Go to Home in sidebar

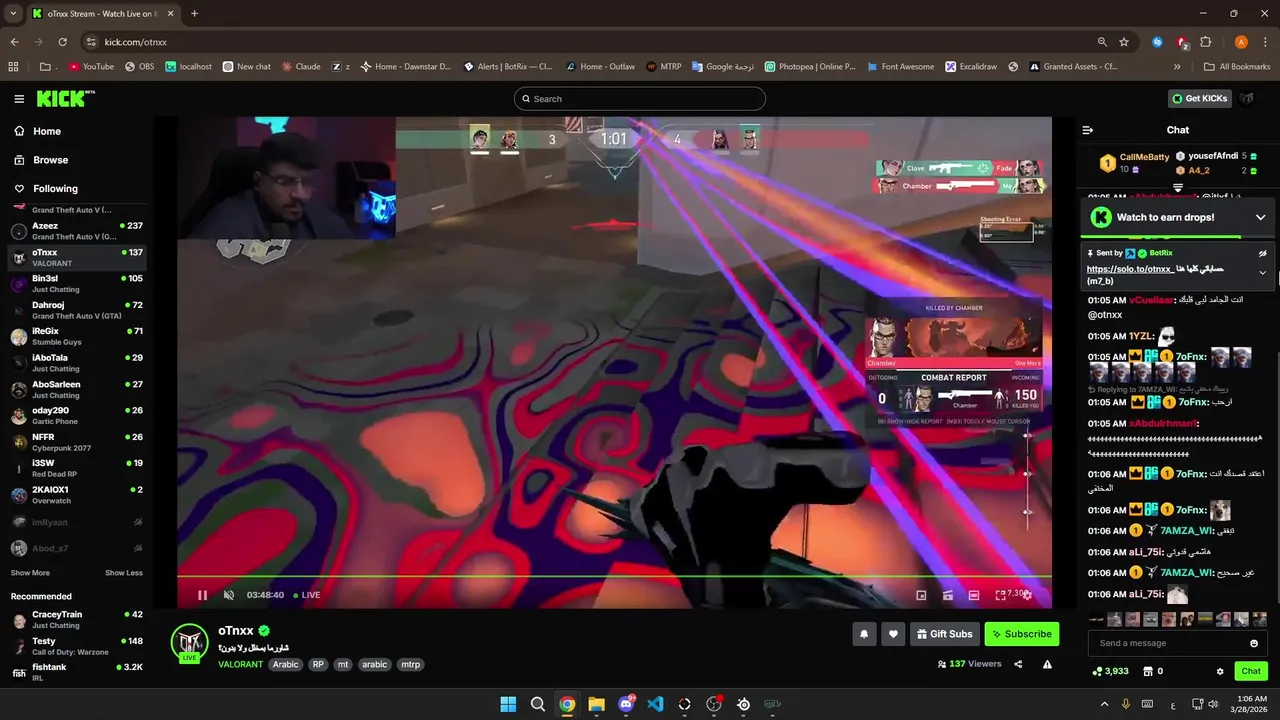click(x=38, y=131)
